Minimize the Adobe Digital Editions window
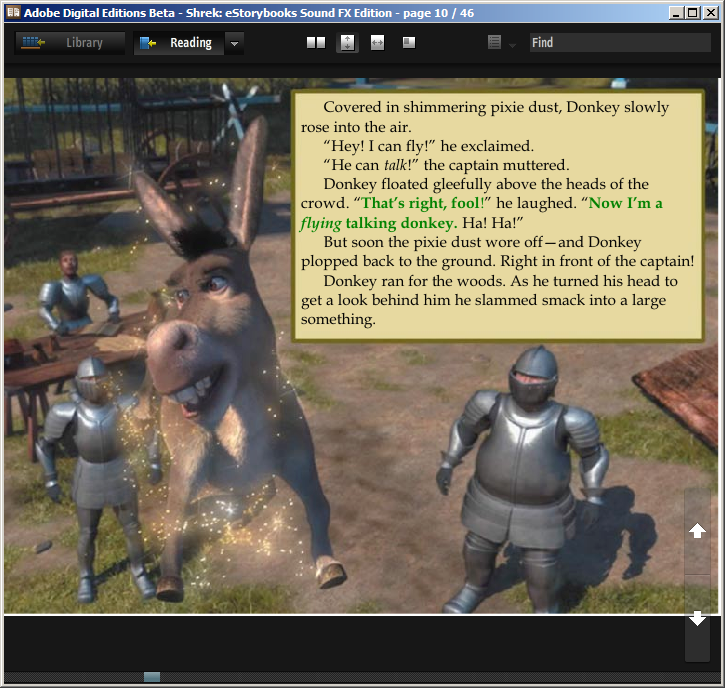725x688 pixels. [x=676, y=13]
